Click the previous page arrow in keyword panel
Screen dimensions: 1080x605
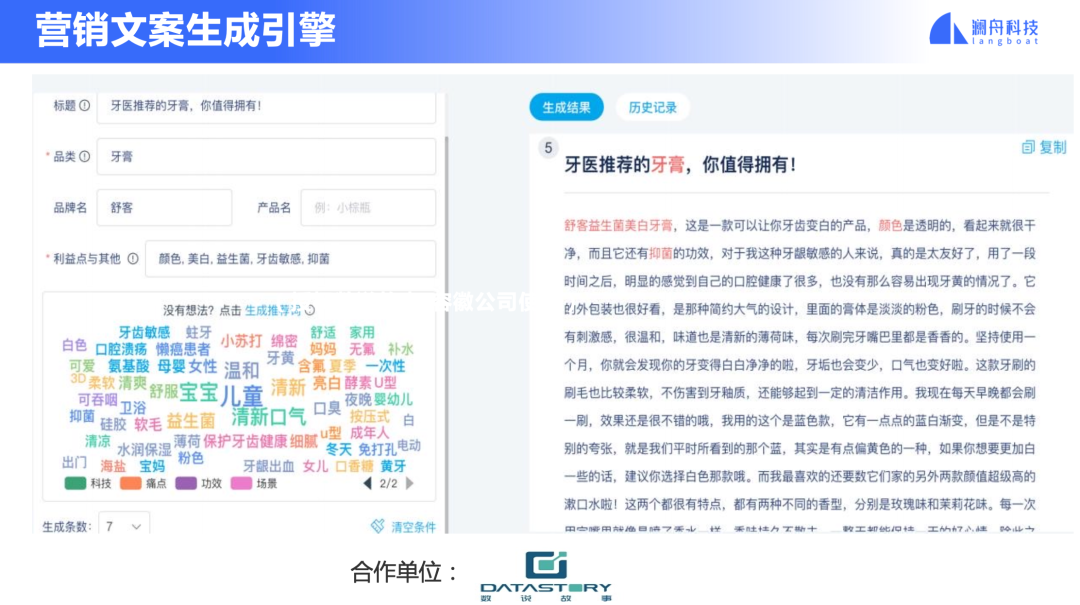pyautogui.click(x=369, y=483)
